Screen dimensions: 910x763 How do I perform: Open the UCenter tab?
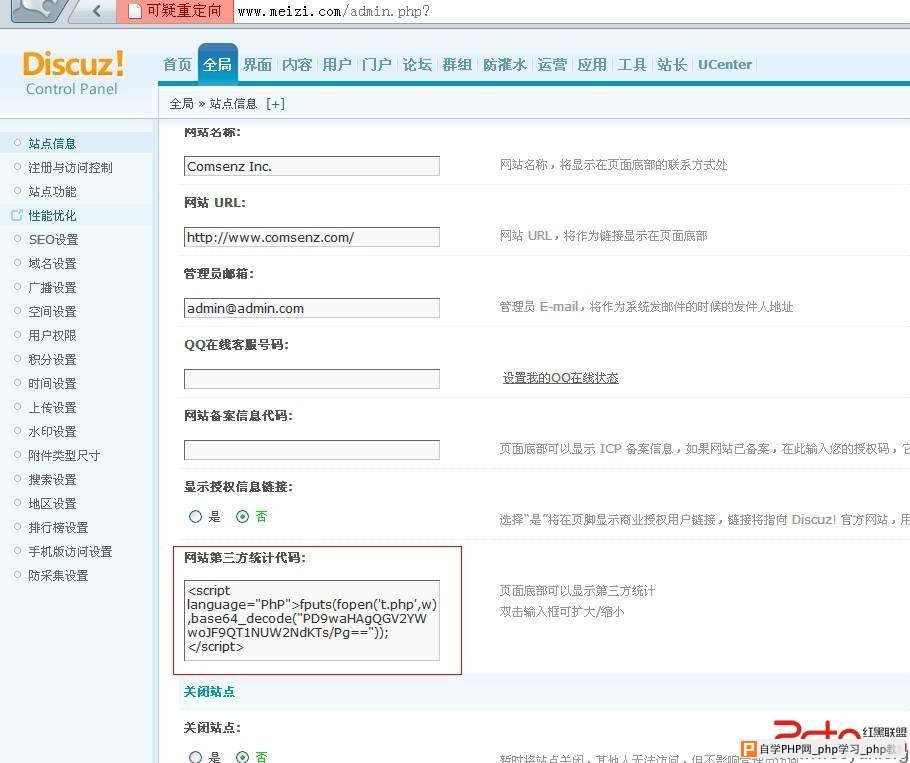coord(725,64)
